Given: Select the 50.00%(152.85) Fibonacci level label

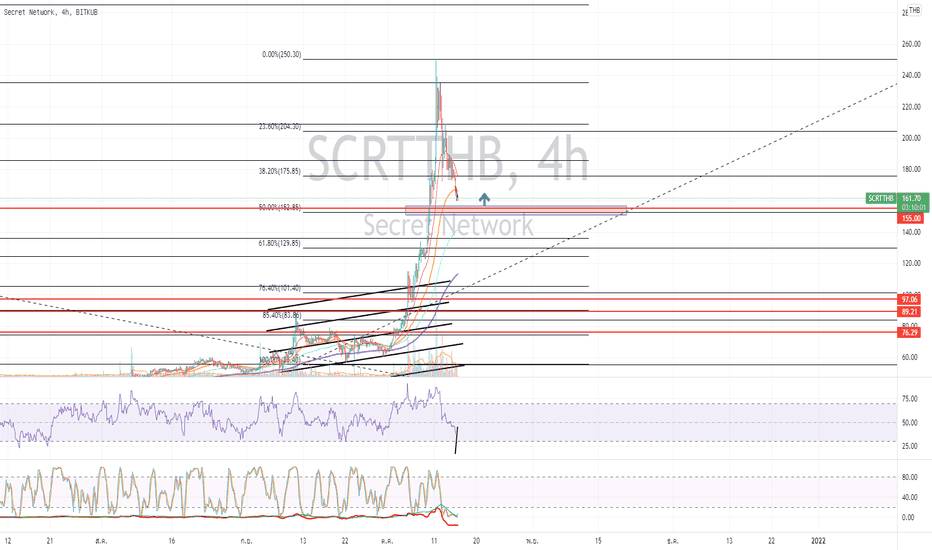Looking at the screenshot, I should [x=280, y=208].
